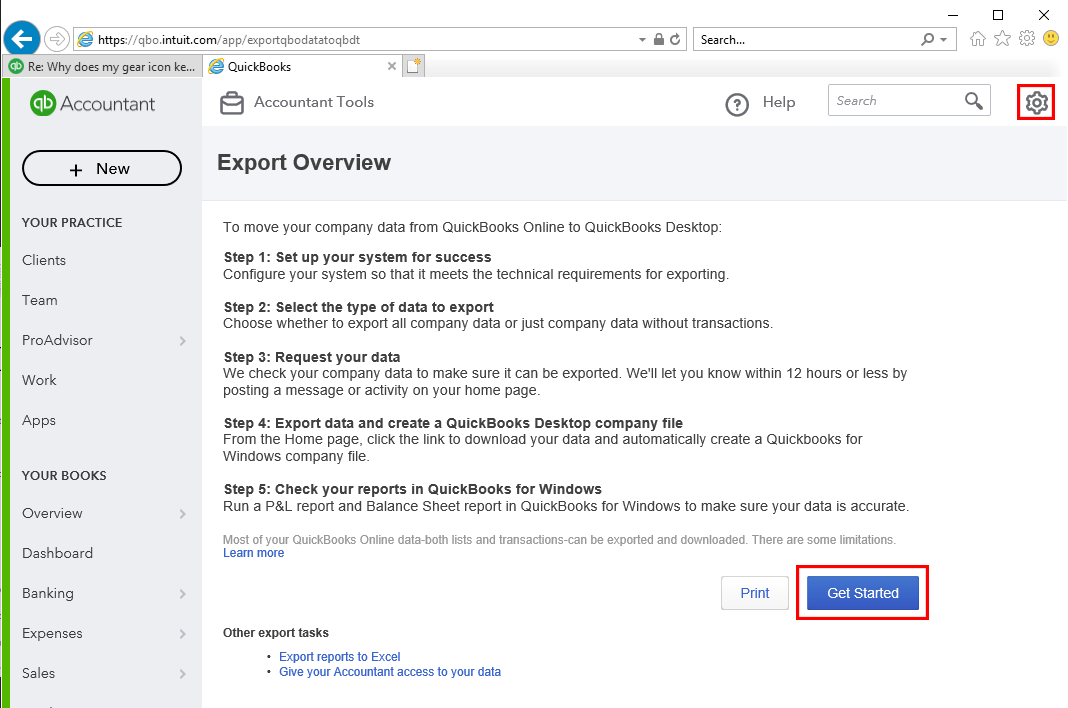Click the qb Accountant logo
Viewport: 1068px width, 708px height.
pos(91,103)
